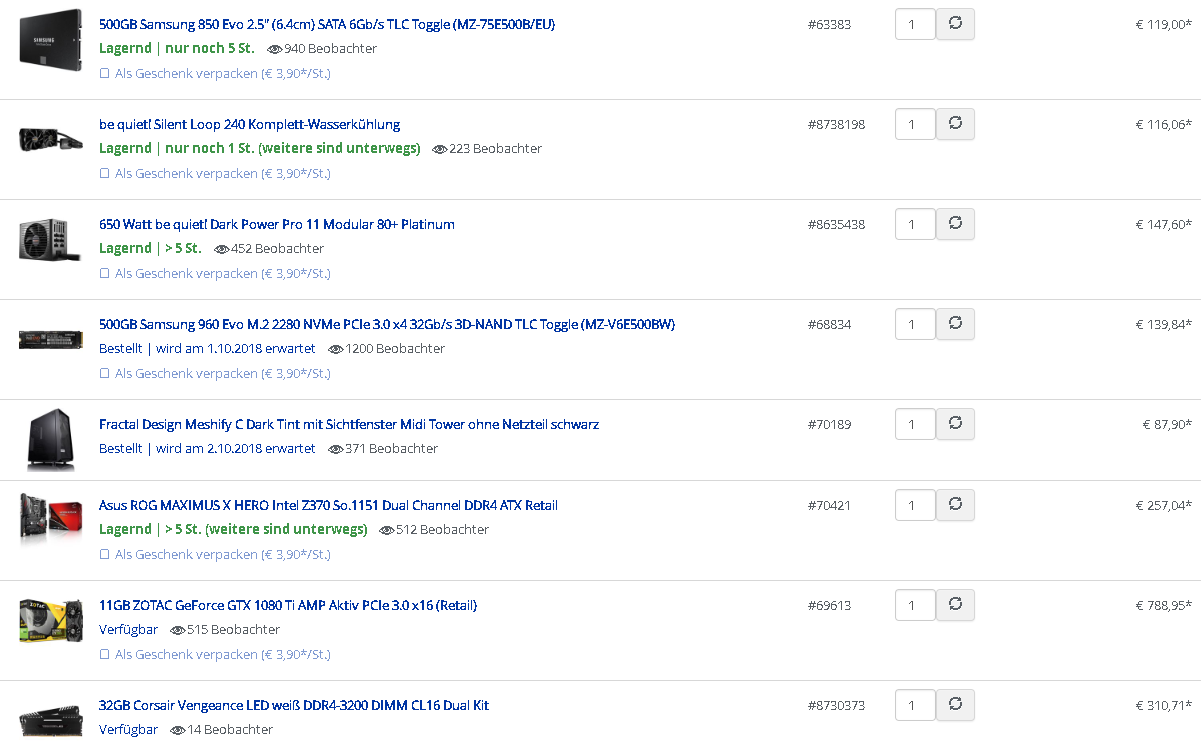Click the Corsair Vengeance RAM thumbnail
Viewport: 1201px width, 746px height.
(x=50, y=720)
